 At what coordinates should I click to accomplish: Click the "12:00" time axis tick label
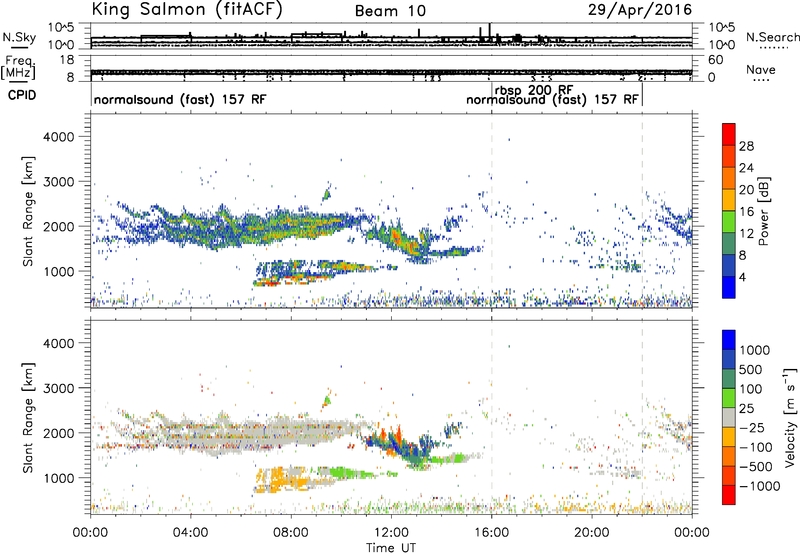point(391,533)
